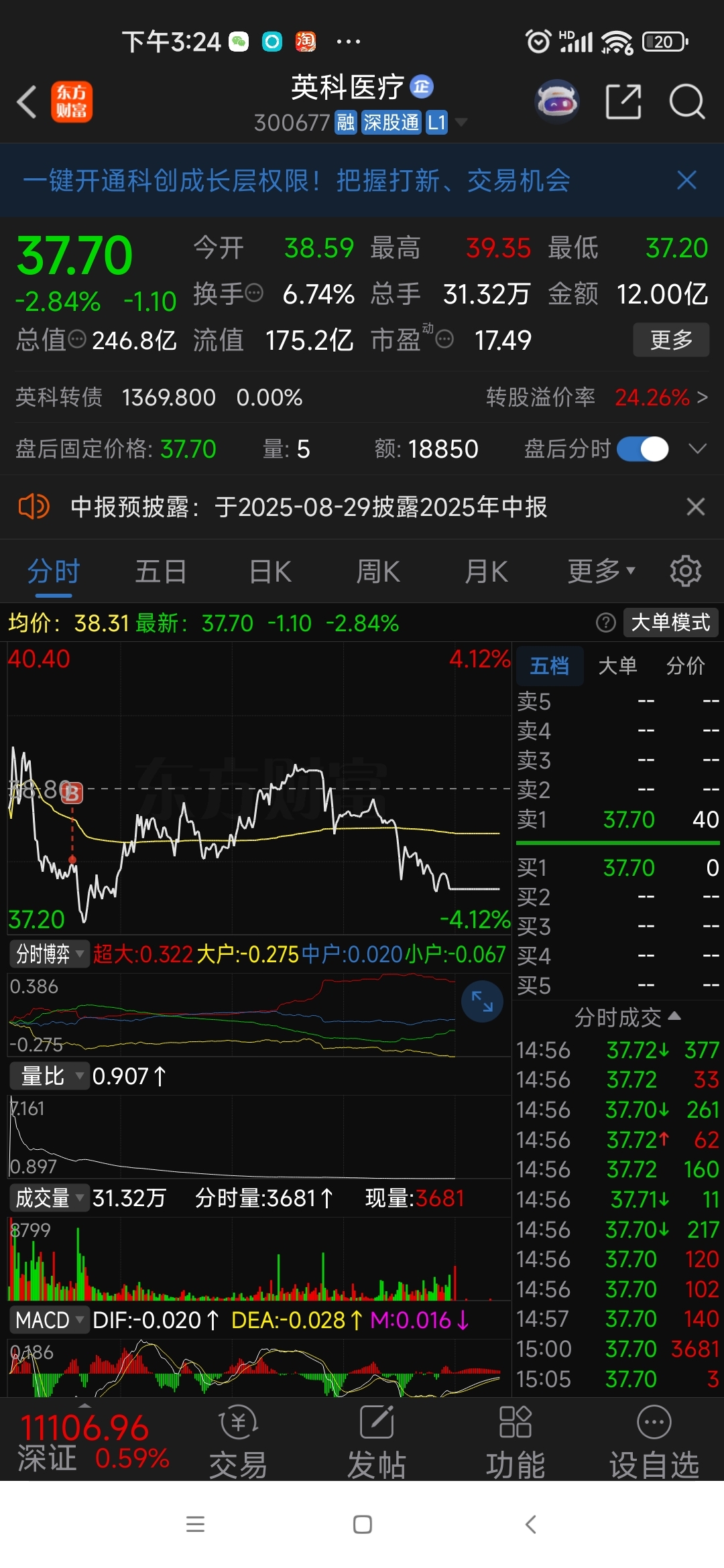Screen dimensions: 724x1568
Task: Tap the question mark help icon
Action: (605, 623)
